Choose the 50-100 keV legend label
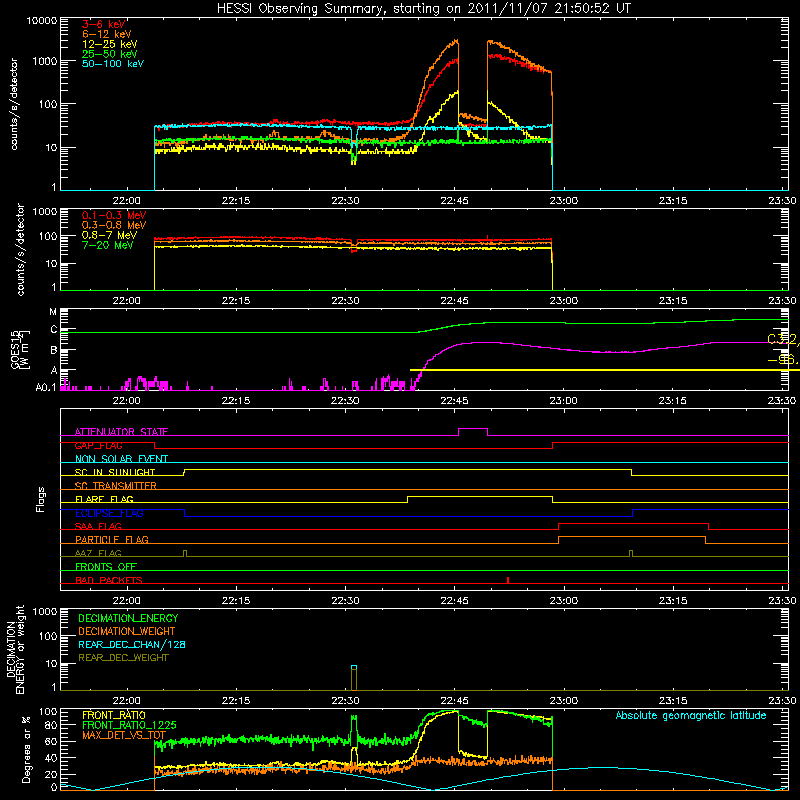The image size is (800, 800). [113, 64]
